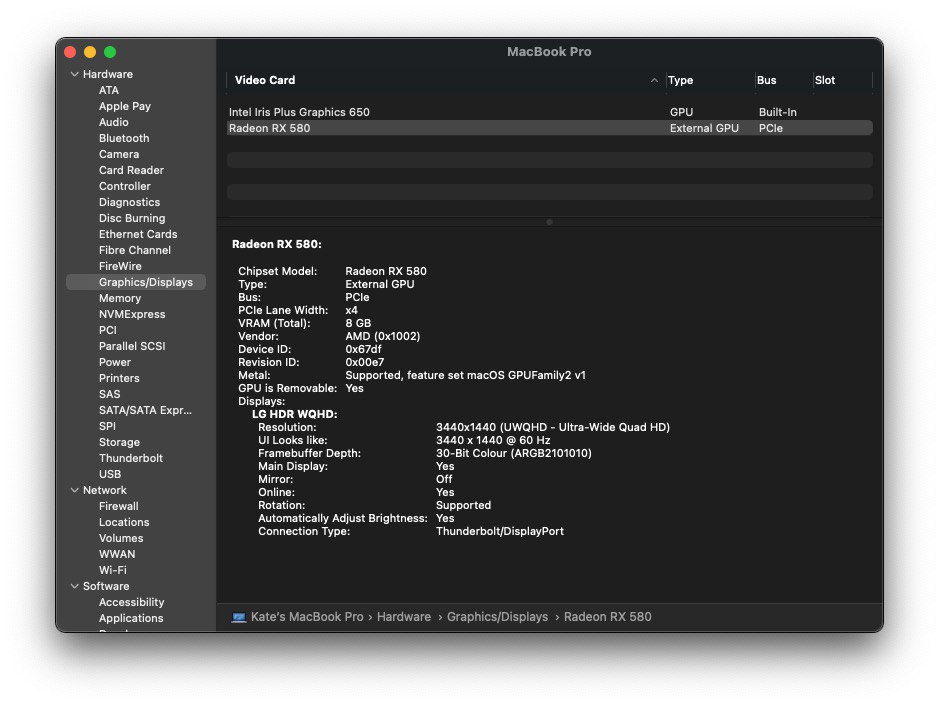The height and width of the screenshot is (706, 939).
Task: Select Accessibility under Software
Action: point(131,602)
